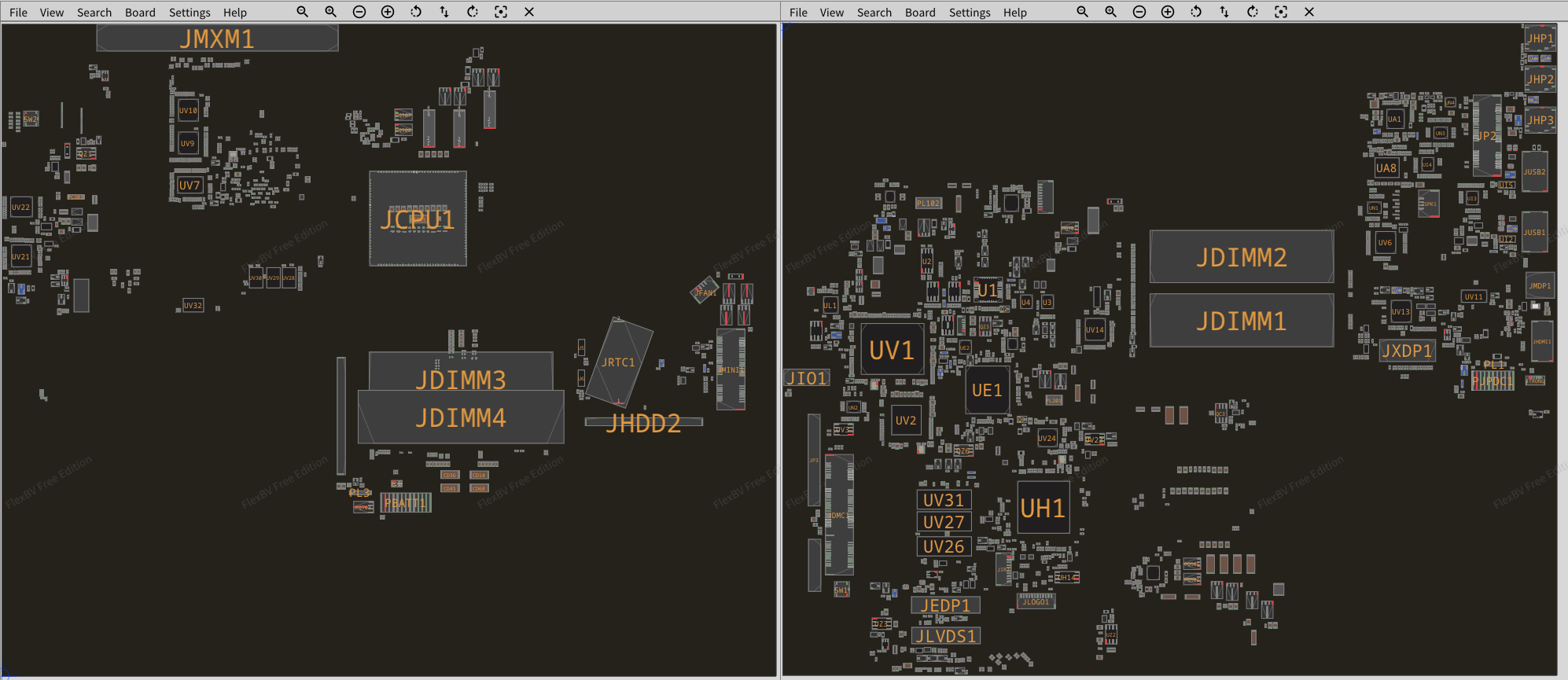The width and height of the screenshot is (1568, 680).
Task: Open File menu in left pane
Action: tap(18, 13)
